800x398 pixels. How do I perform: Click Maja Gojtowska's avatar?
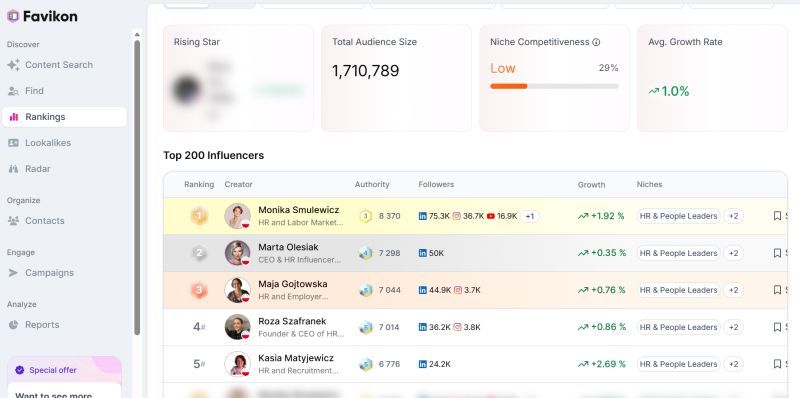point(237,290)
